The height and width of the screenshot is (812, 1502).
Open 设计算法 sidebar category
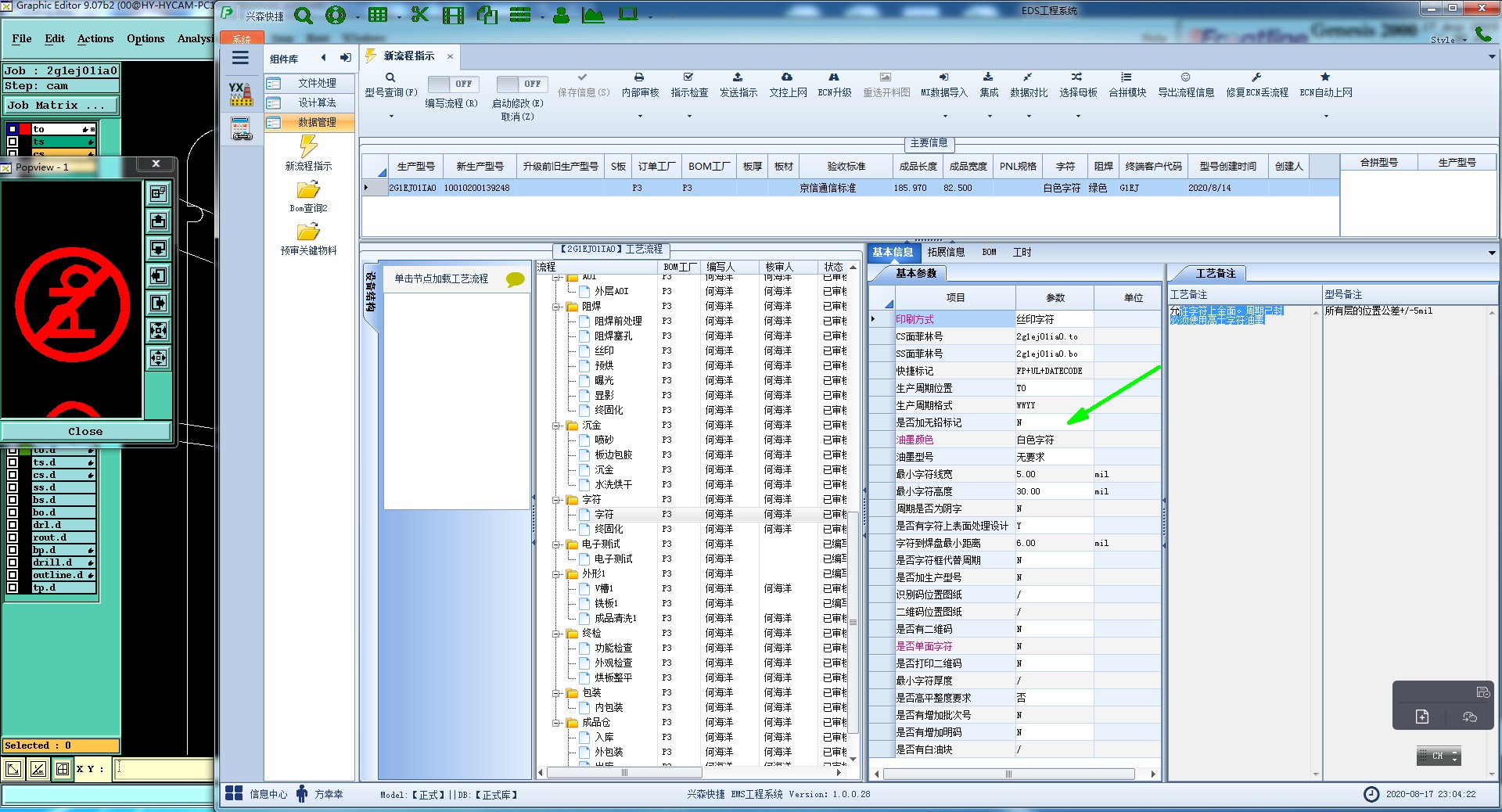309,102
